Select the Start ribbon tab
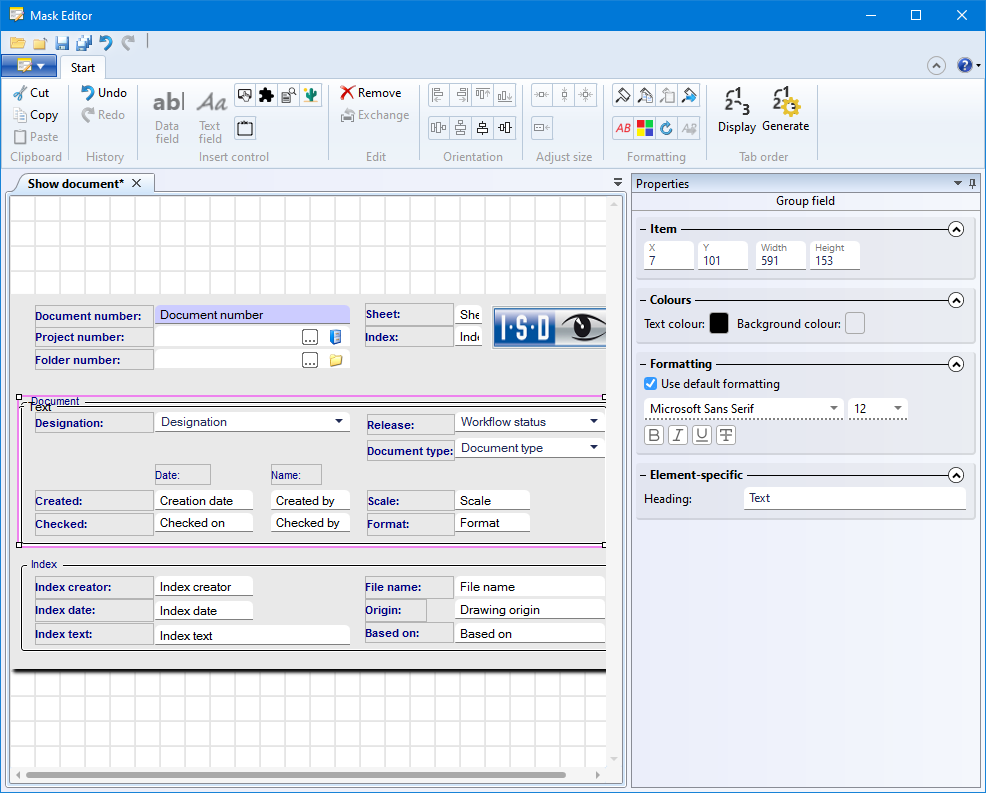986x793 pixels. (83, 68)
